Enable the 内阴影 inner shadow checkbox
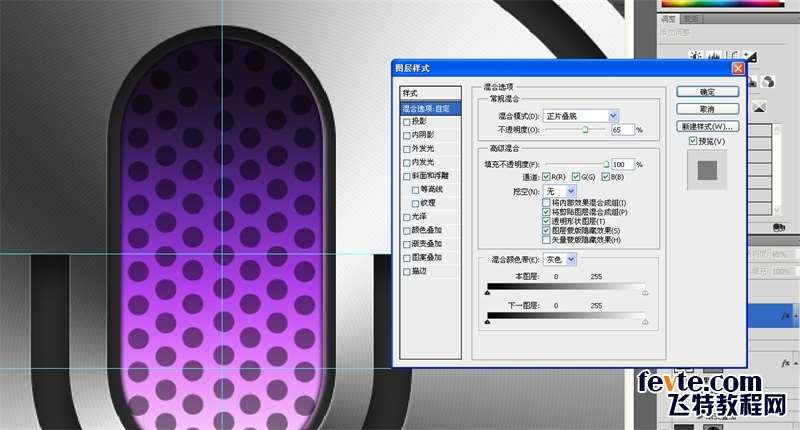 tap(407, 136)
